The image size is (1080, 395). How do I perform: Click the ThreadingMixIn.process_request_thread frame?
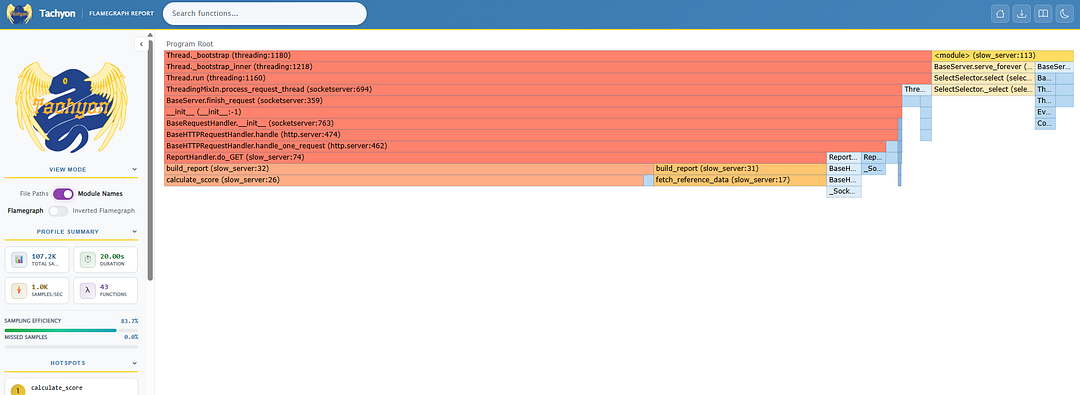click(532, 90)
